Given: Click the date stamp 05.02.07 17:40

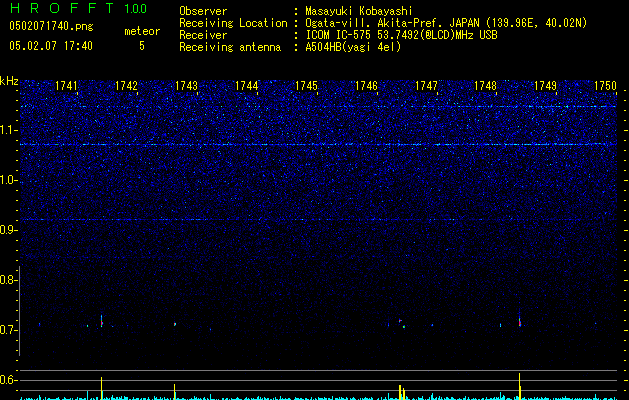Looking at the screenshot, I should coord(51,46).
